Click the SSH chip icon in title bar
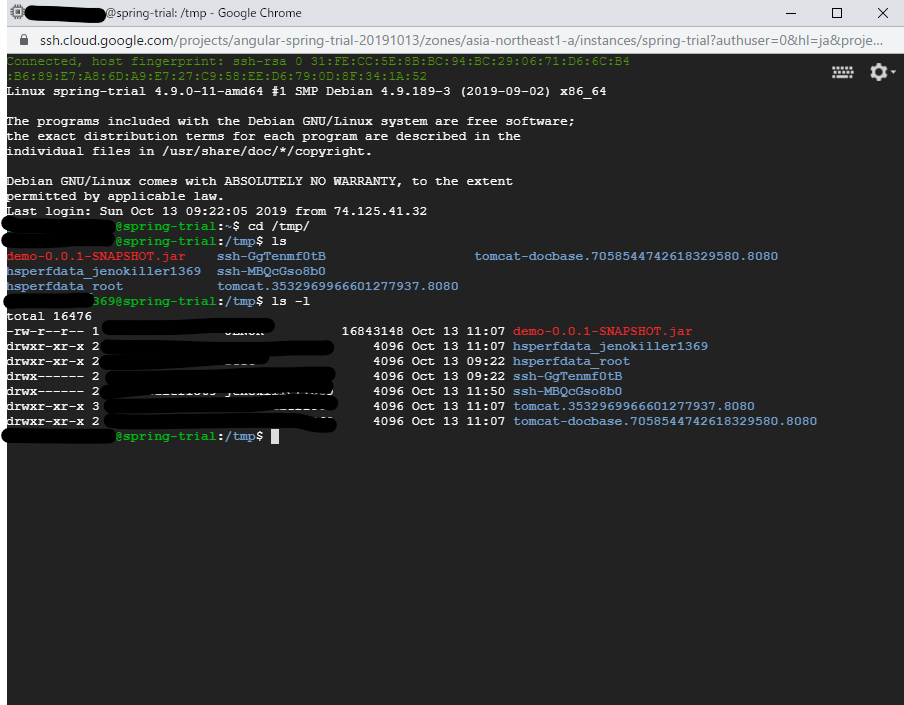This screenshot has height=705, width=904. tap(18, 12)
